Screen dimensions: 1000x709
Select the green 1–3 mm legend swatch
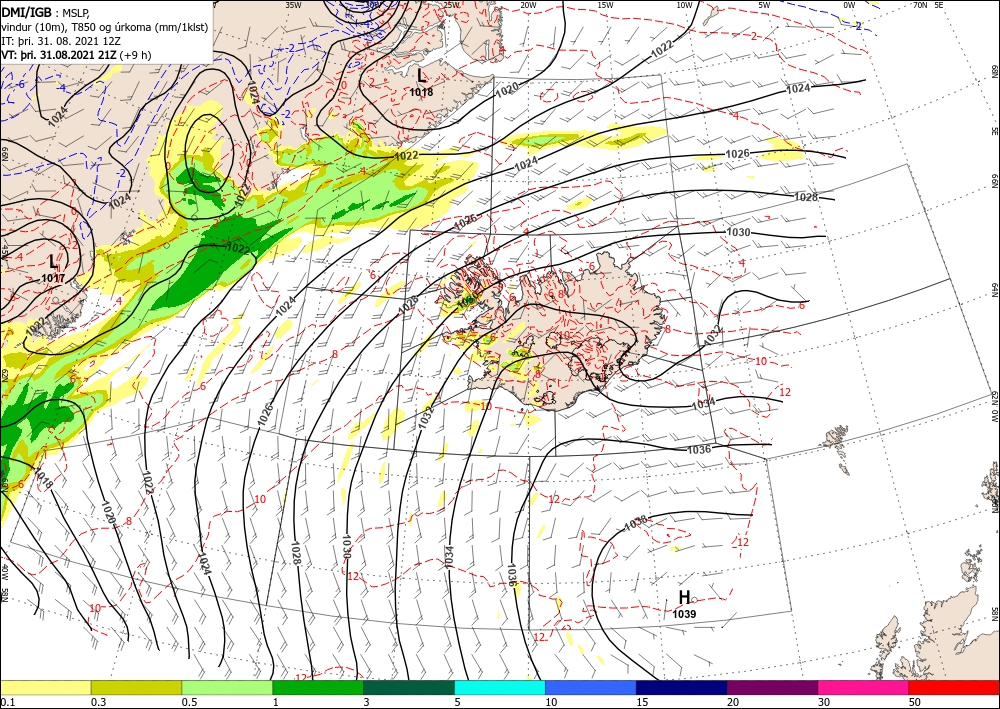318,687
